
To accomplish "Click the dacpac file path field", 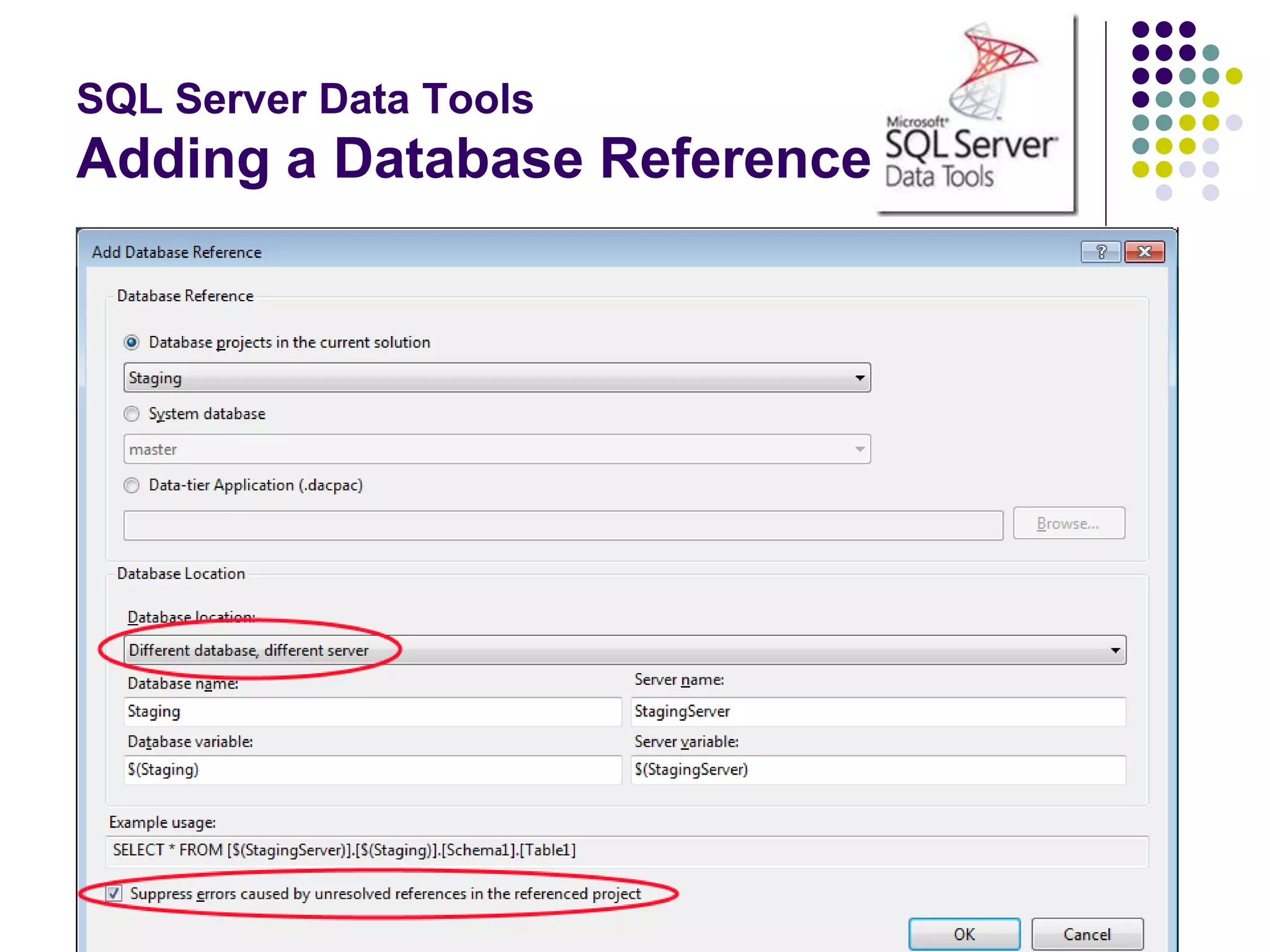I will point(563,525).
